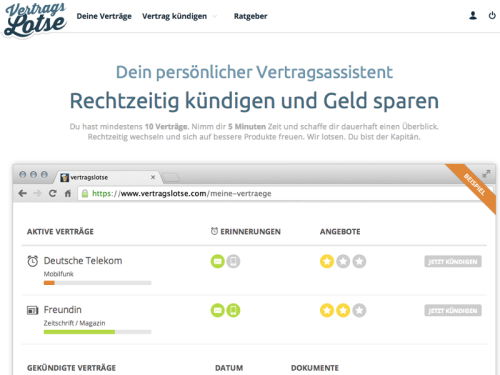Open Vertrag kündigen menu
This screenshot has width=500, height=375.
174,16
